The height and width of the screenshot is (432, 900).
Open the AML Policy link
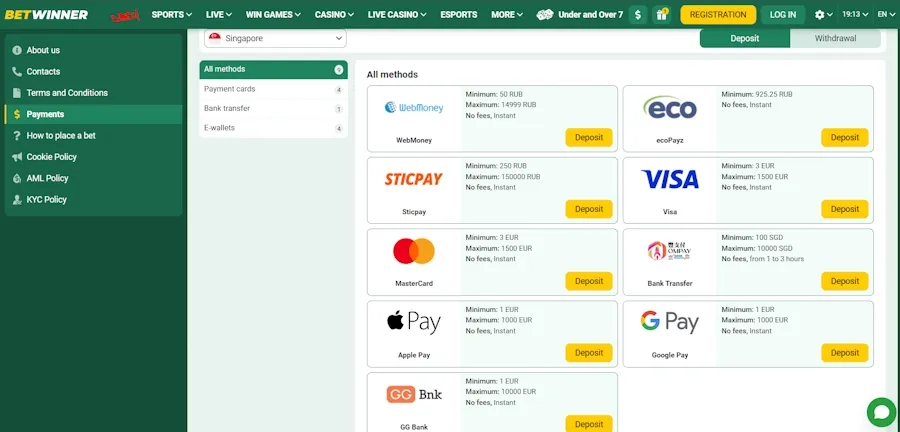47,178
